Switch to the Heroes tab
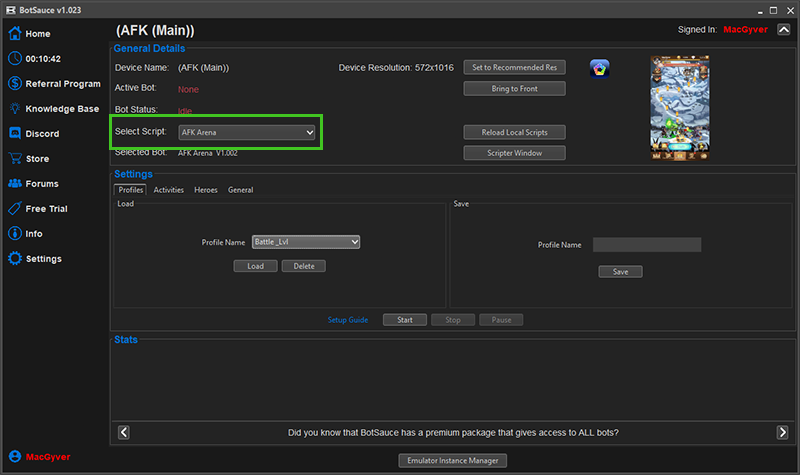800x475 pixels. [x=205, y=190]
